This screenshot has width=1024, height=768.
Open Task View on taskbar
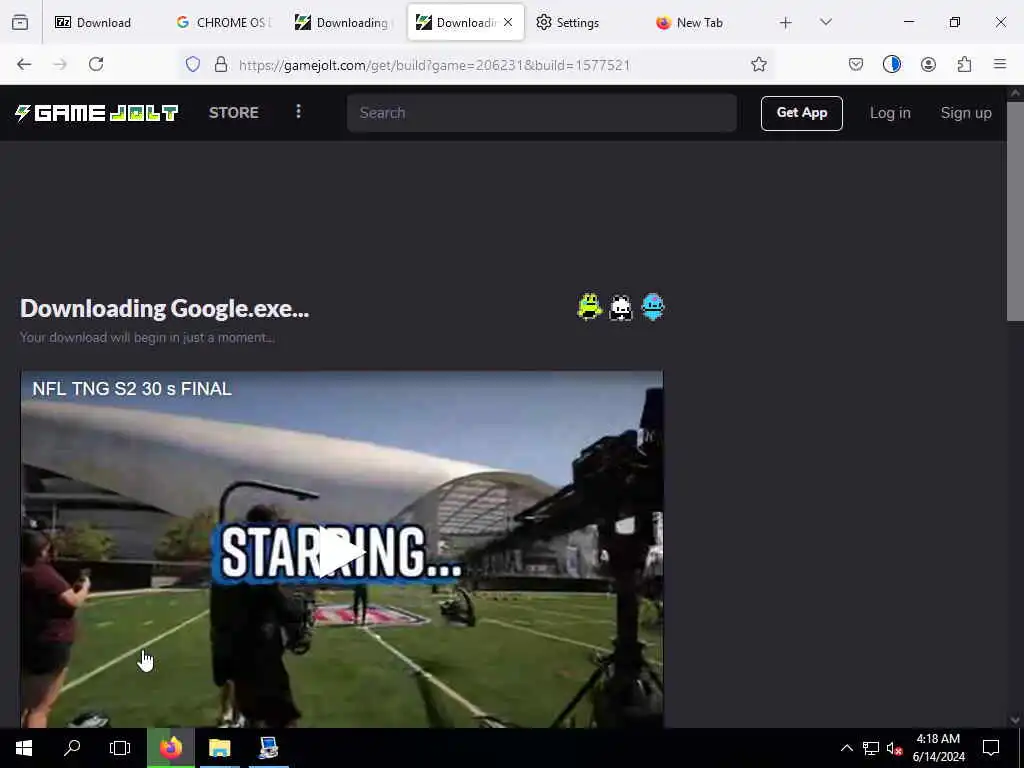[x=120, y=748]
